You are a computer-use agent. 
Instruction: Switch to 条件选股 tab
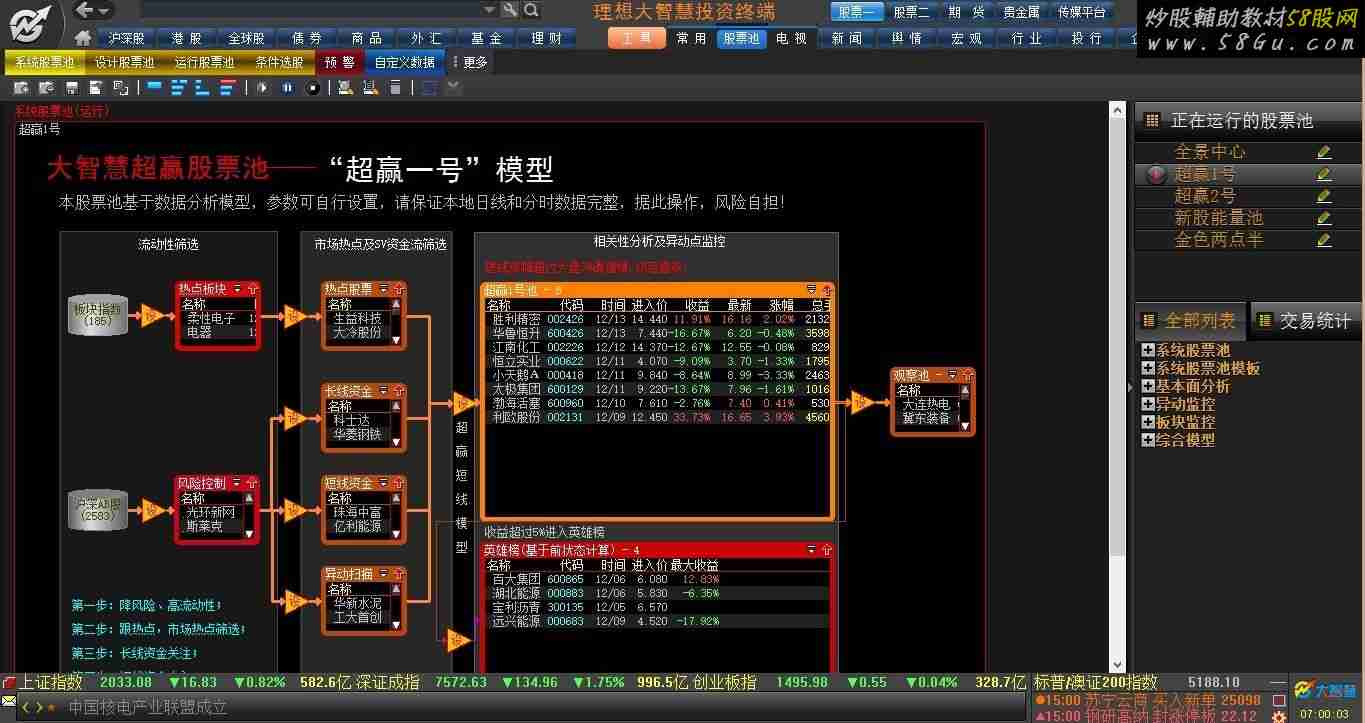click(279, 62)
